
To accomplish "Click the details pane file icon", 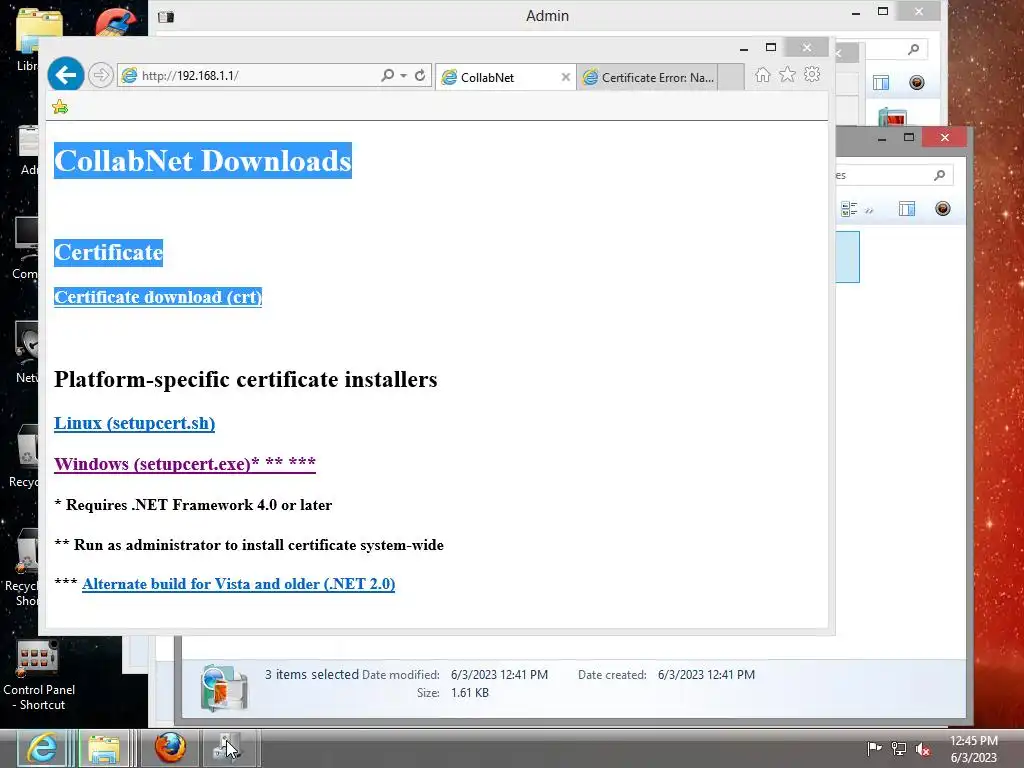I will [x=224, y=687].
